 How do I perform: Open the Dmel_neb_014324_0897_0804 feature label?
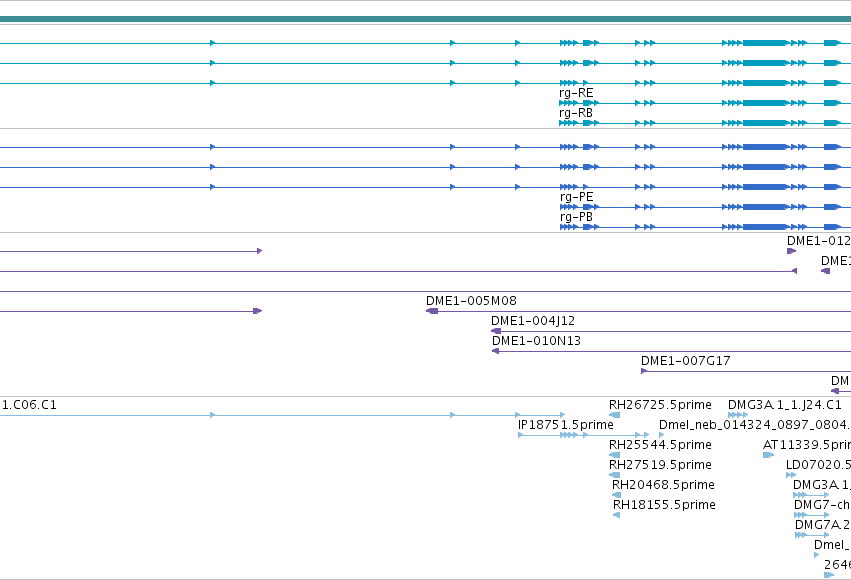(x=755, y=425)
